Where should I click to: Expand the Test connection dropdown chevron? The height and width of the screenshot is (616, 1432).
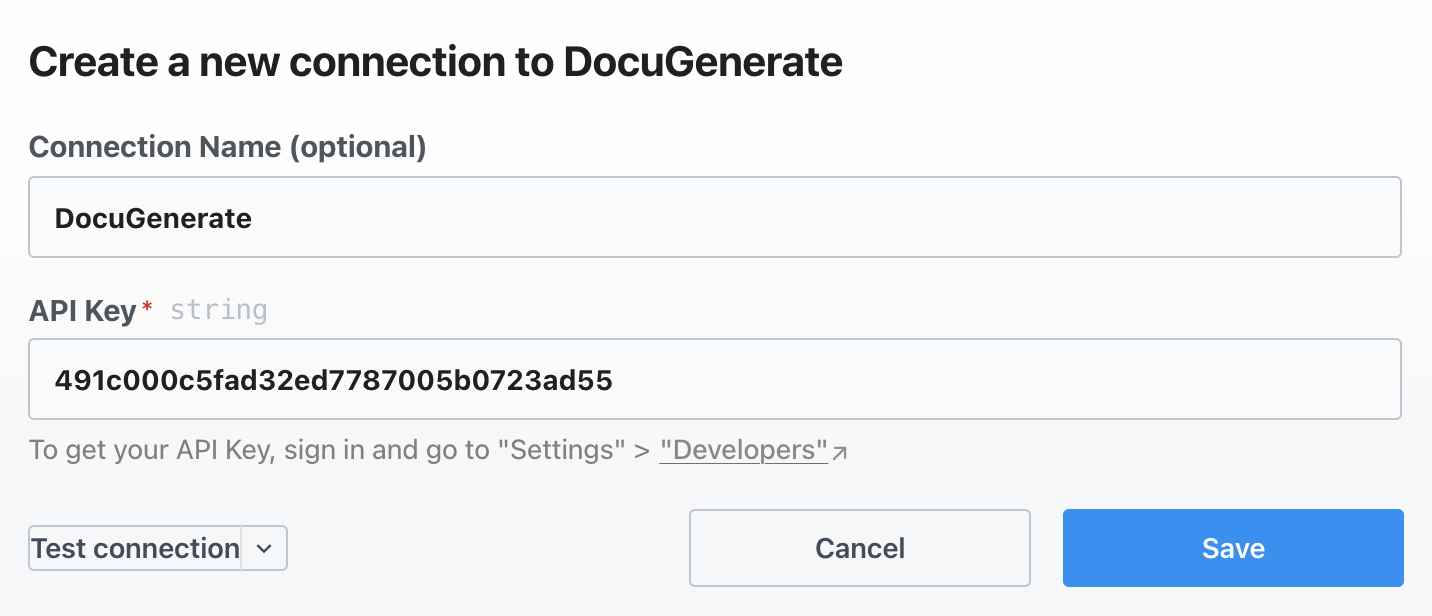coord(264,548)
